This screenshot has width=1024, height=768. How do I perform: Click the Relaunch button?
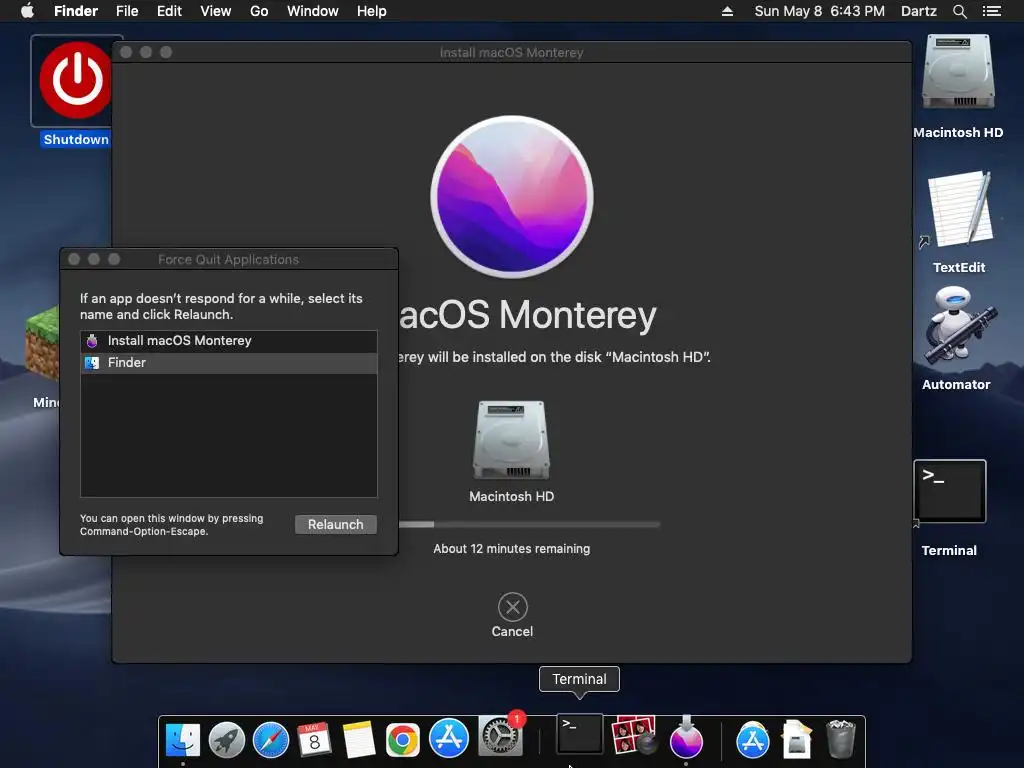[x=336, y=524]
